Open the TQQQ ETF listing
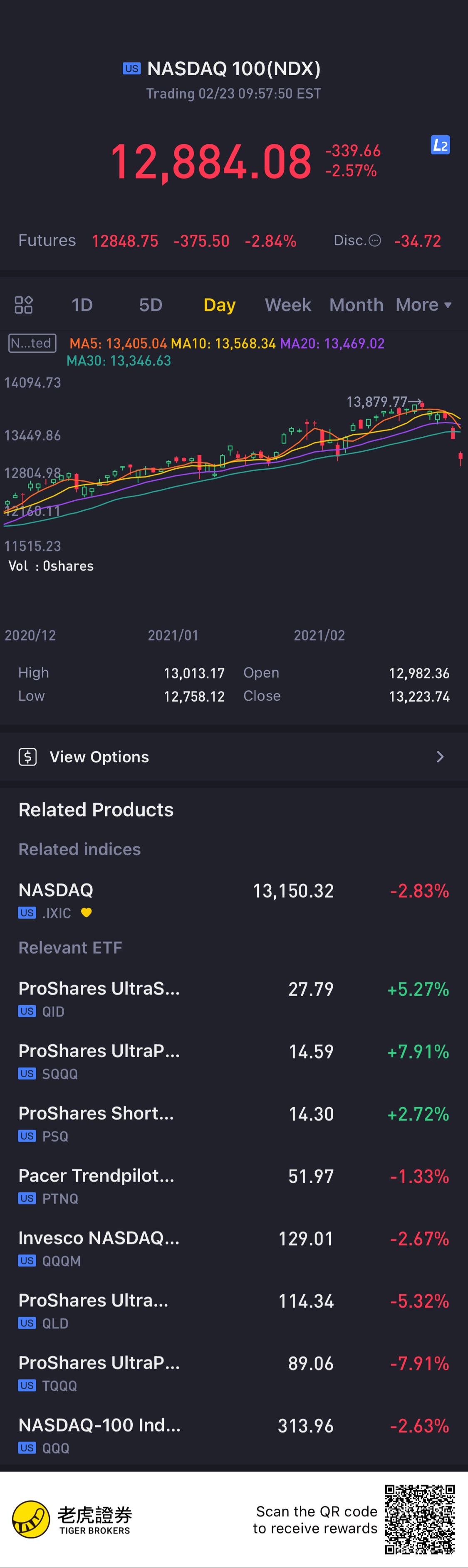 (x=234, y=1372)
